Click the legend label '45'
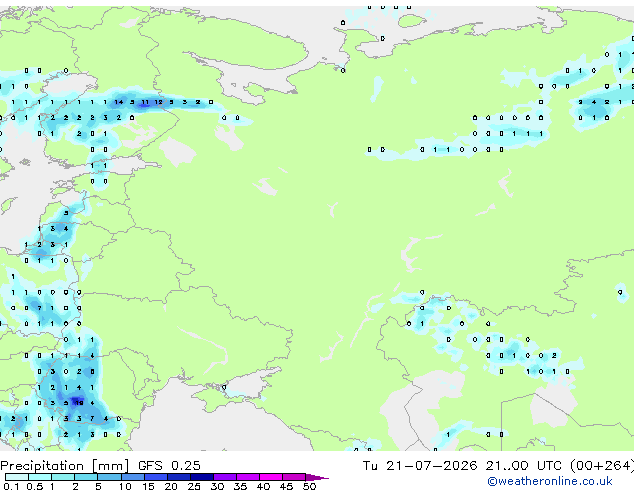The width and height of the screenshot is (634, 490). (x=286, y=486)
